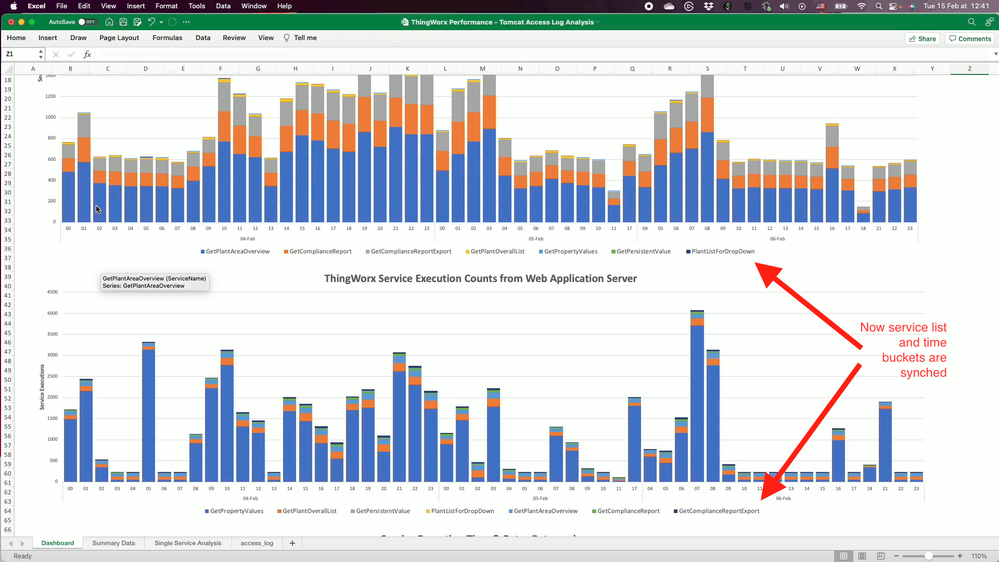Click the search icon in Excel title bar
999x562 pixels.
coord(972,22)
